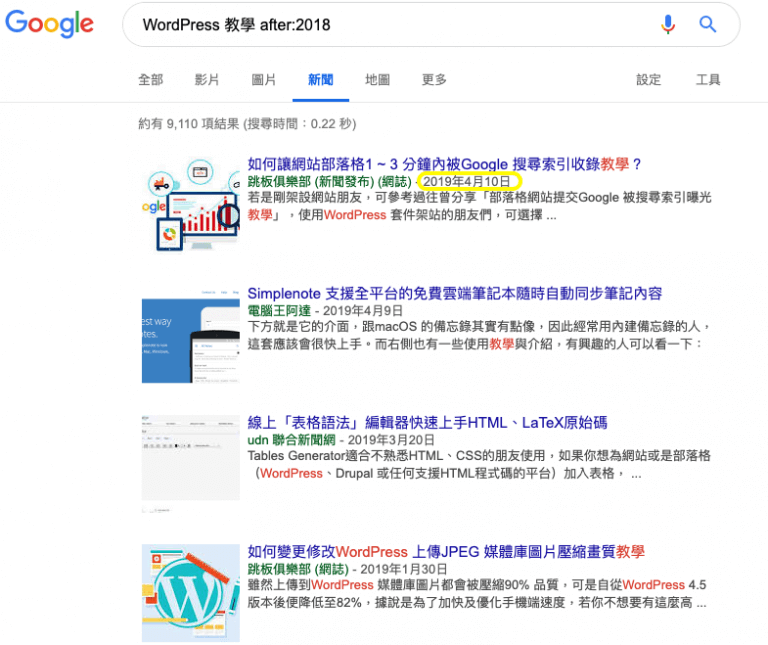Open the 設定 menu
This screenshot has height=645, width=768.
click(x=648, y=79)
